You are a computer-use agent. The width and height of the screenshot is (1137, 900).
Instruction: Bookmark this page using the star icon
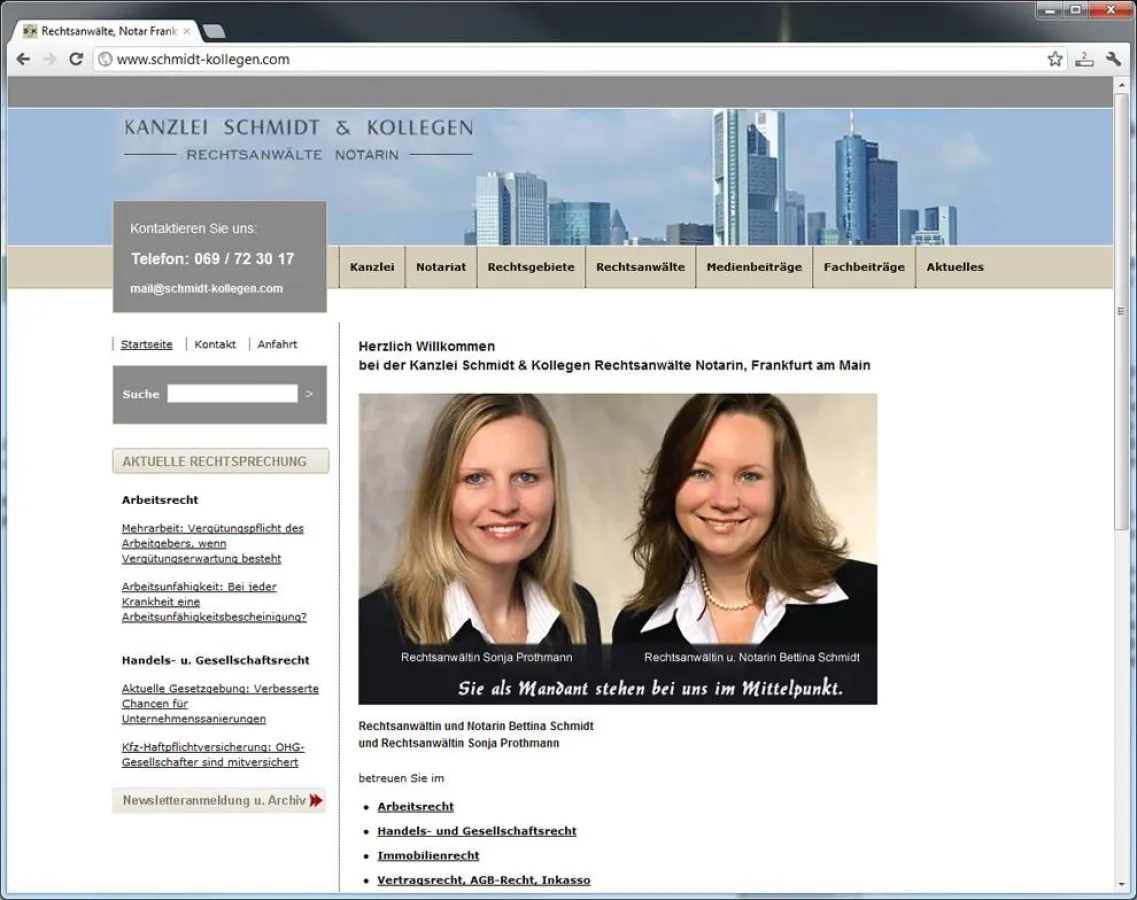pos(1054,59)
